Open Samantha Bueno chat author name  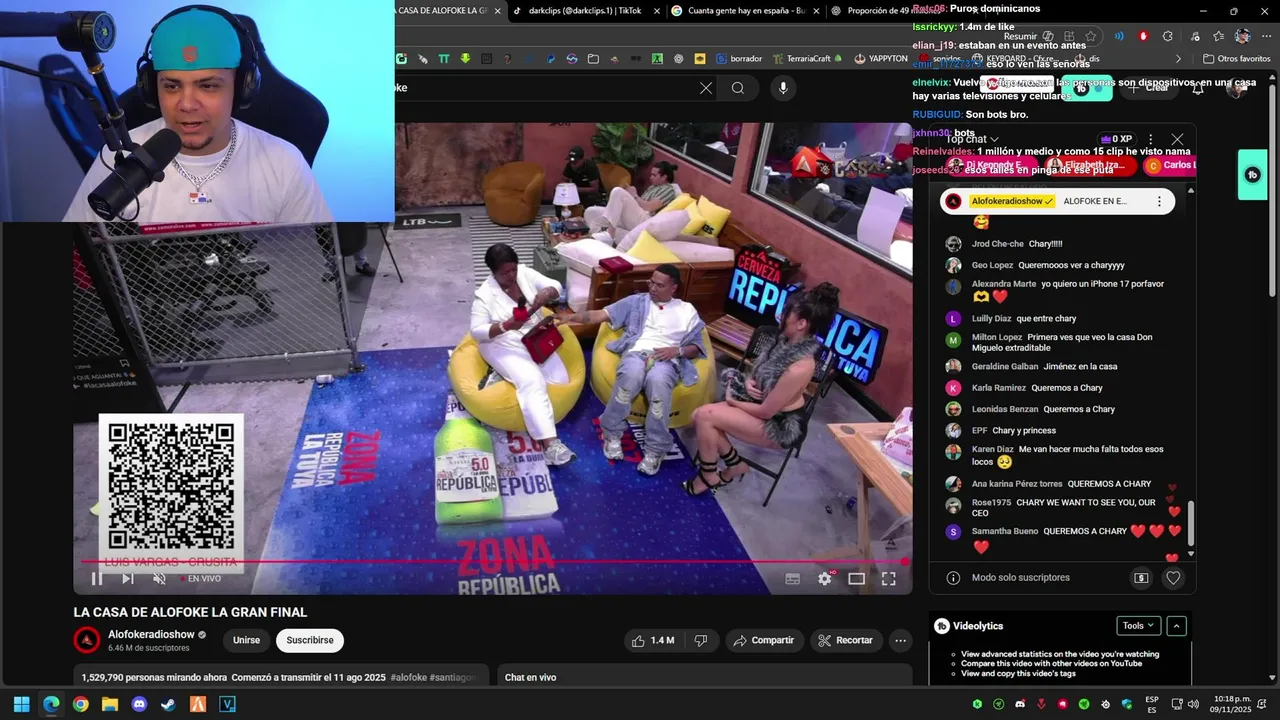pos(1005,531)
